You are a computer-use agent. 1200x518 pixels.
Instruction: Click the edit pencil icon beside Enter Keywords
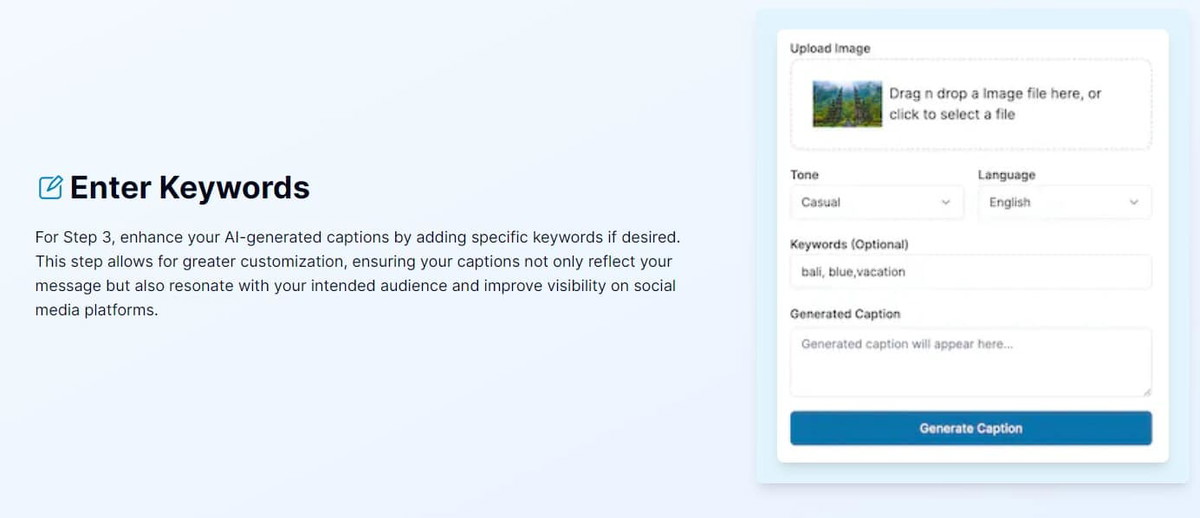point(50,187)
